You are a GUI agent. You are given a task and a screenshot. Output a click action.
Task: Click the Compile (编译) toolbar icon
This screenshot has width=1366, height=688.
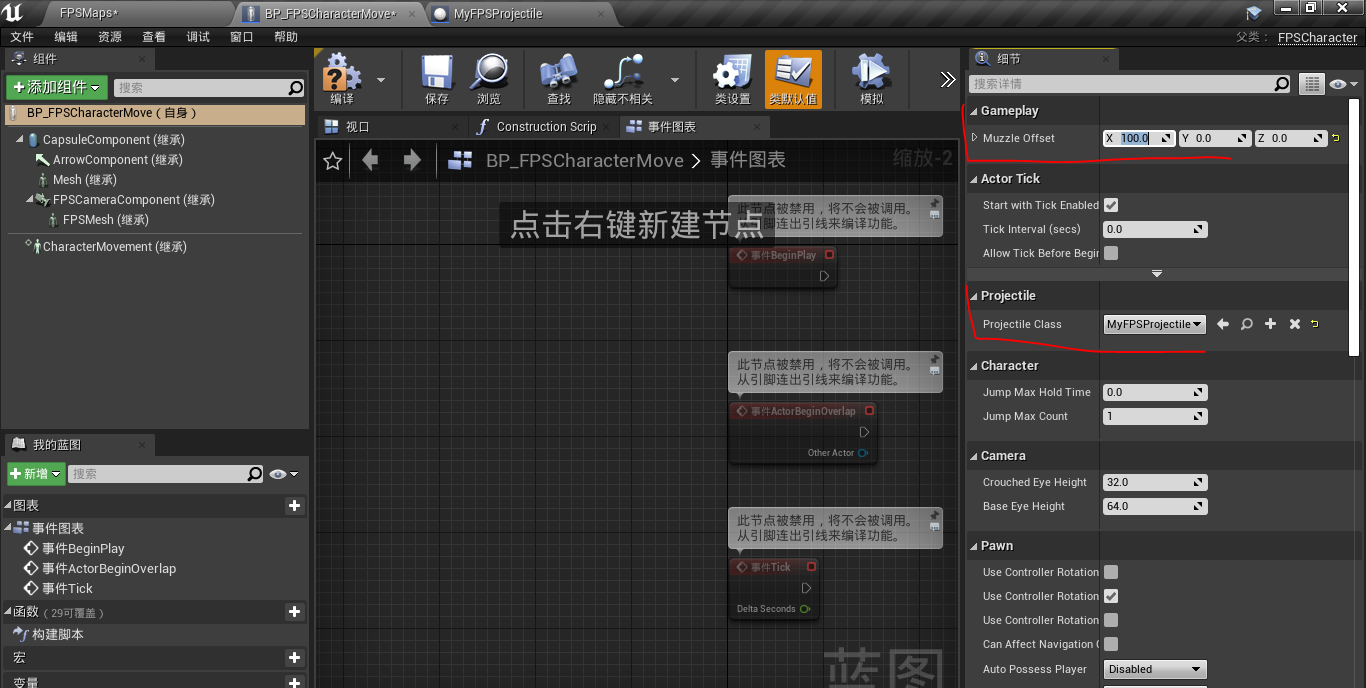pyautogui.click(x=342, y=72)
